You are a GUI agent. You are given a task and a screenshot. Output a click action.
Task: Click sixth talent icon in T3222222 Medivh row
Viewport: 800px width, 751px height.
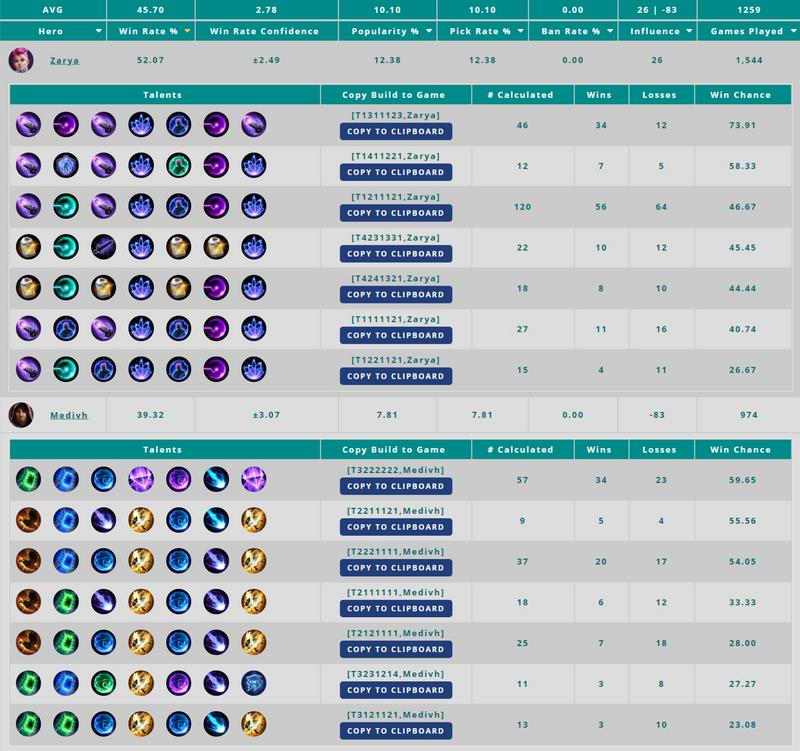[x=216, y=480]
